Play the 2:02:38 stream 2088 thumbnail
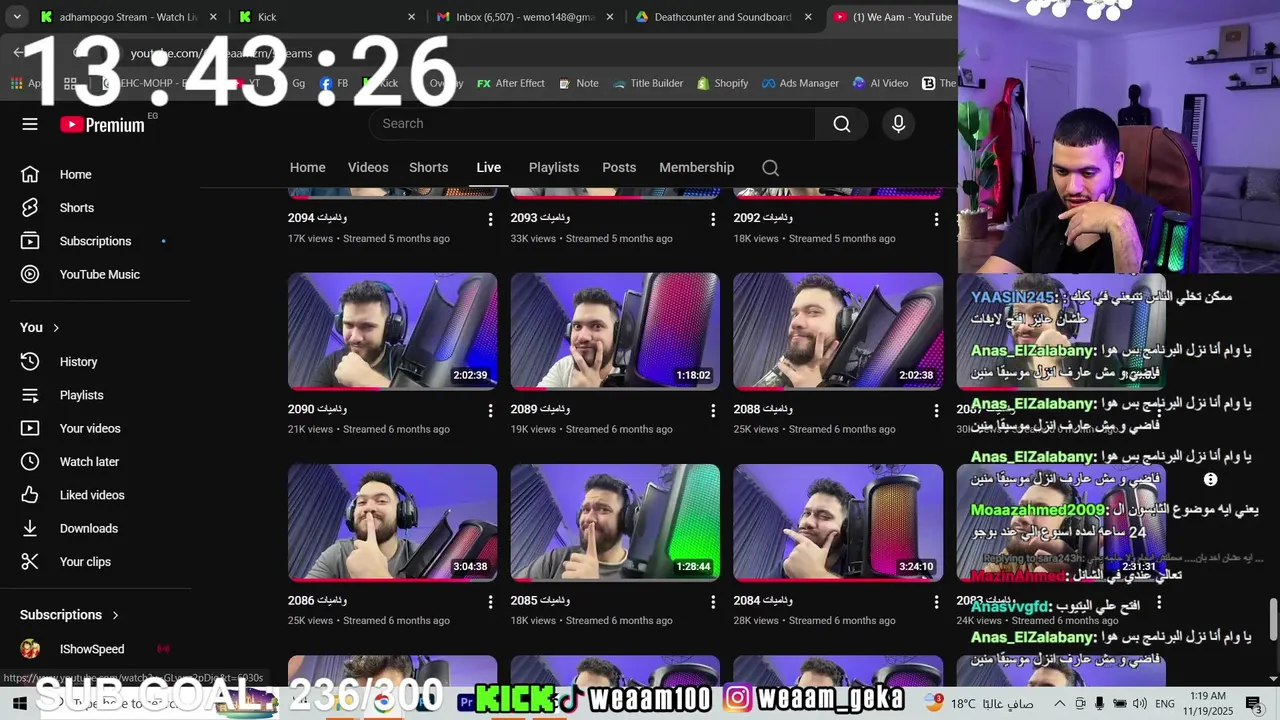This screenshot has width=1280, height=720. [838, 331]
